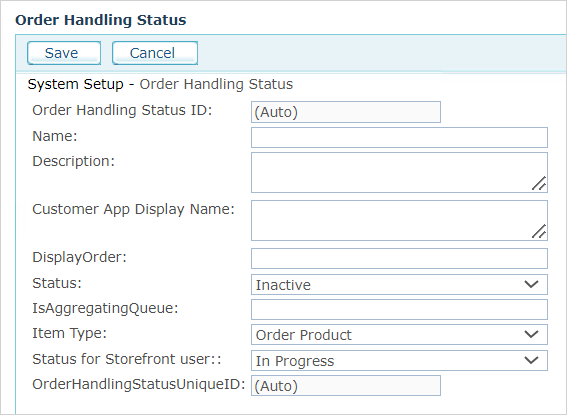Click the Customer App Display Name box
567x415 pixels.
tap(399, 221)
